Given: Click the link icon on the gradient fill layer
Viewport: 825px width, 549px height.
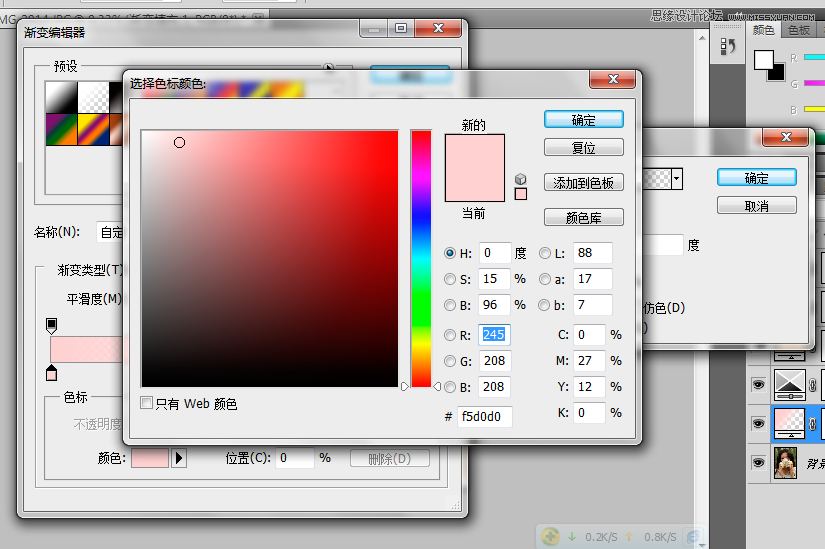Looking at the screenshot, I should pos(812,423).
